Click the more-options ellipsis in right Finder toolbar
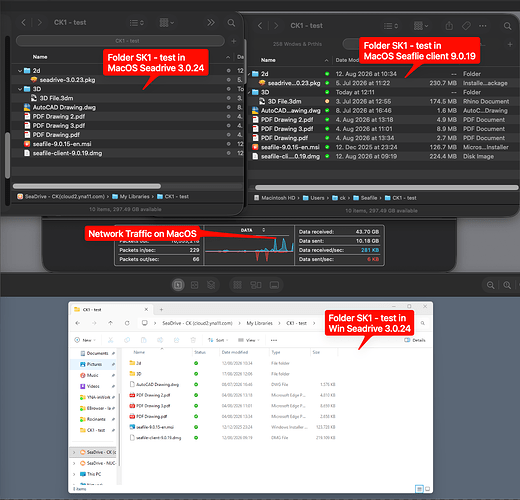520x500 pixels. [x=482, y=26]
